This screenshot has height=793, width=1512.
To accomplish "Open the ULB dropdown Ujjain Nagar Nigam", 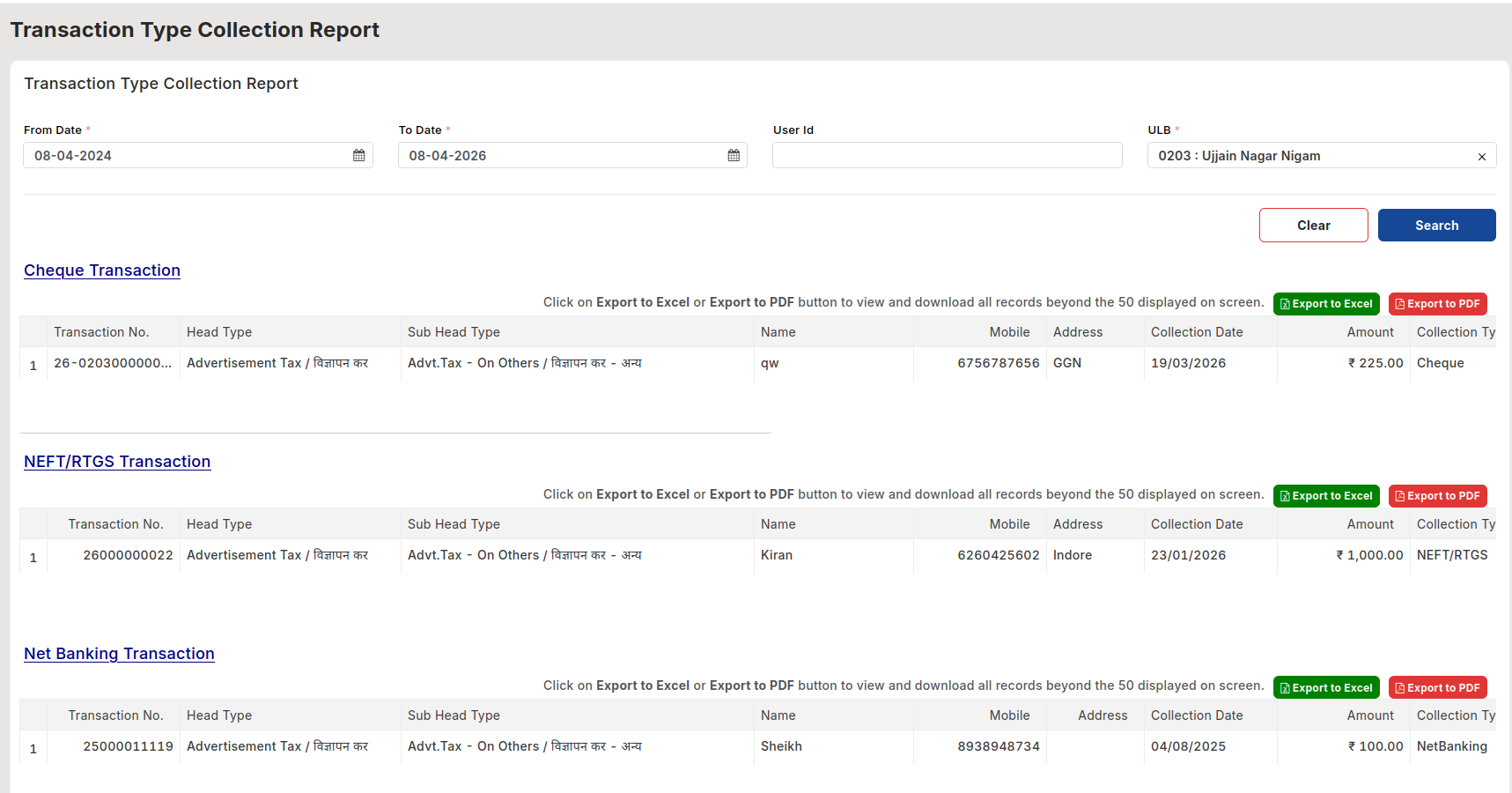I will [x=1322, y=155].
